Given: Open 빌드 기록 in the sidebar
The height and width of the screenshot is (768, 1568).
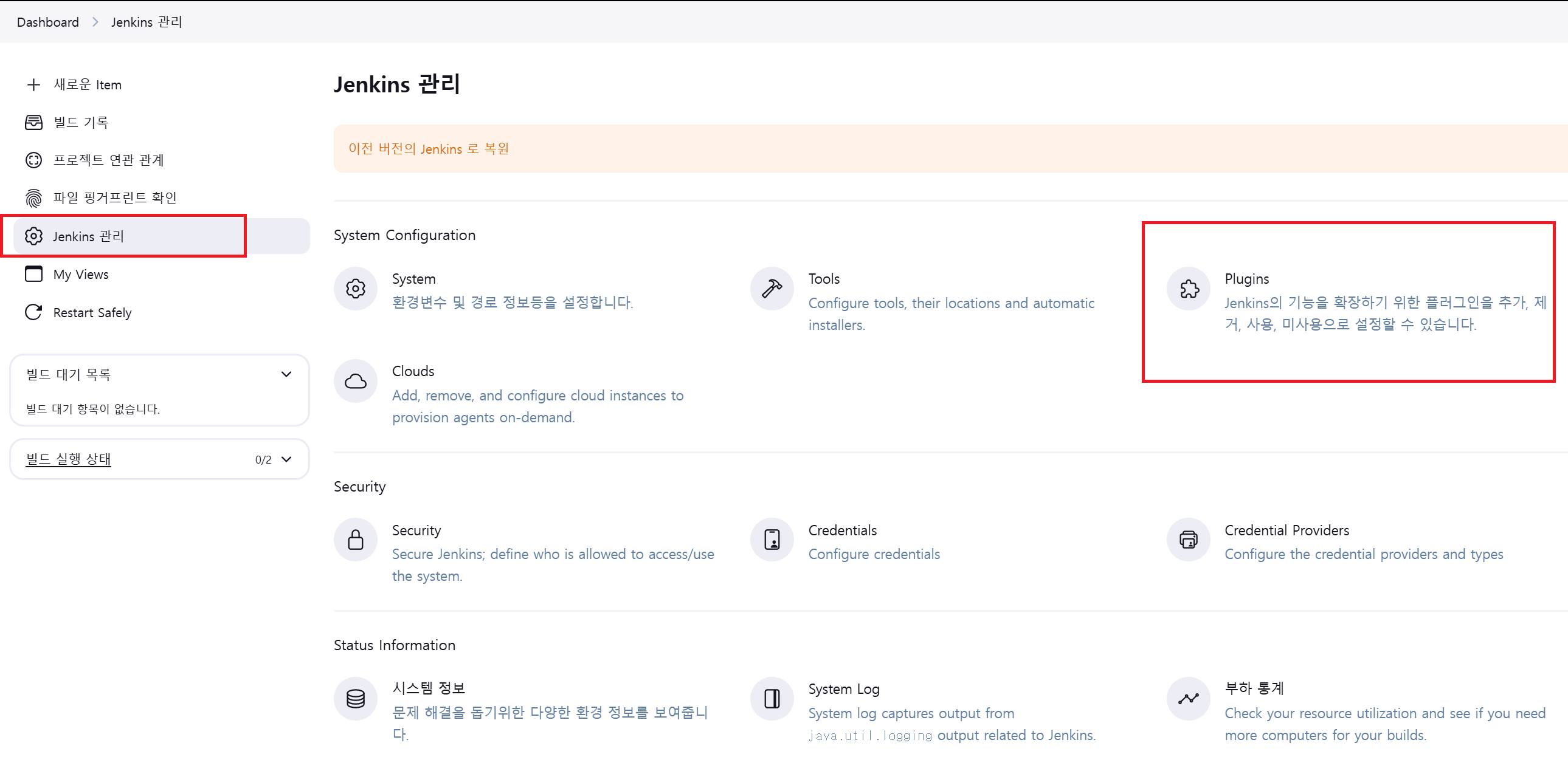Looking at the screenshot, I should pos(80,122).
